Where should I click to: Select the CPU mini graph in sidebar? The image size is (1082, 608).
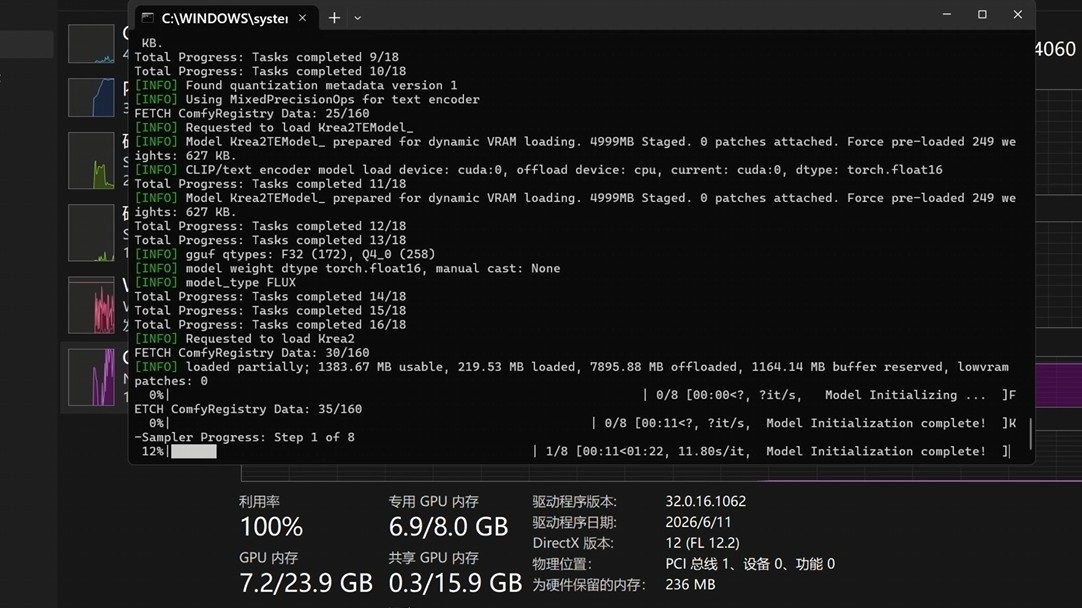91,43
